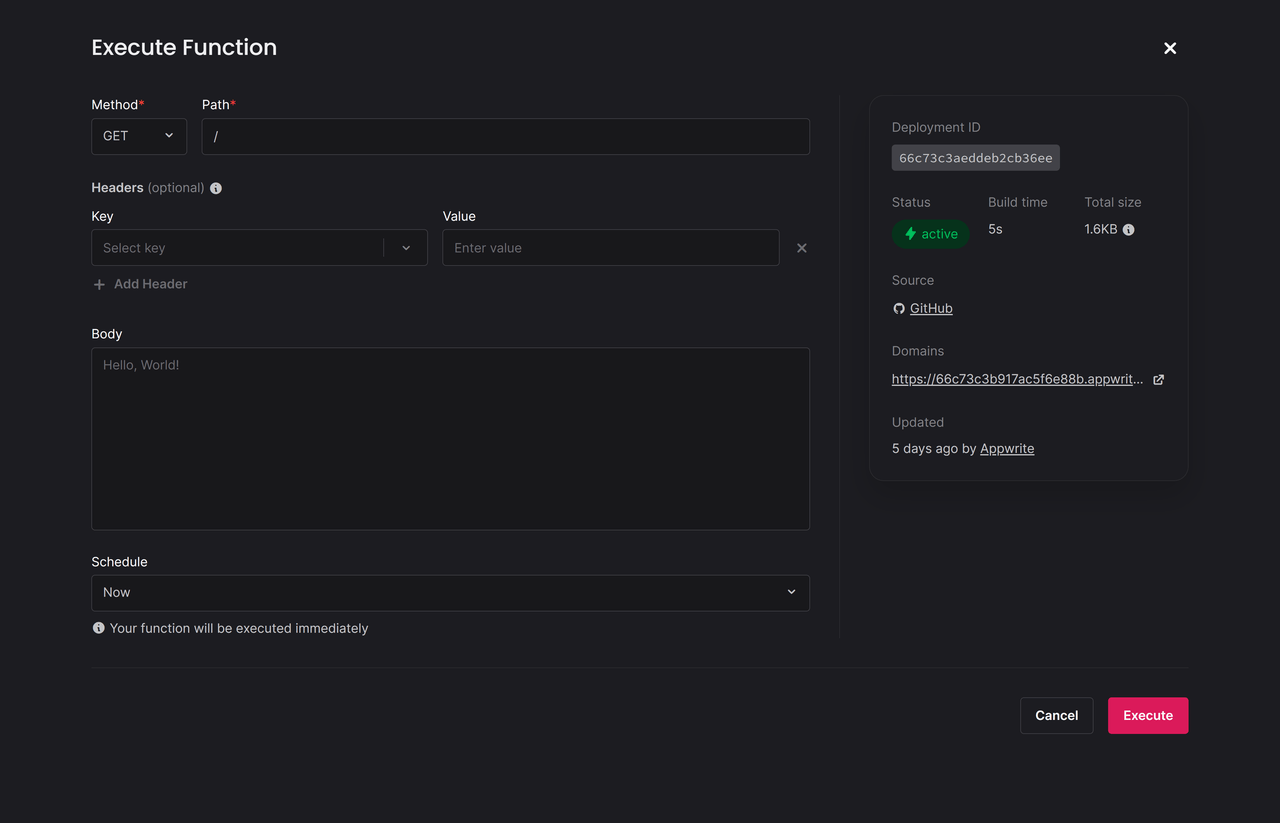Viewport: 1280px width, 823px height.
Task: Expand the Select key dropdown
Action: click(x=406, y=248)
